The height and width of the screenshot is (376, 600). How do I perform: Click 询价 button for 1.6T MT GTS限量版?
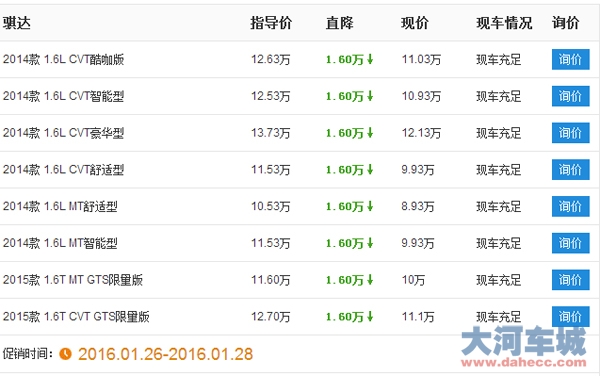click(570, 280)
